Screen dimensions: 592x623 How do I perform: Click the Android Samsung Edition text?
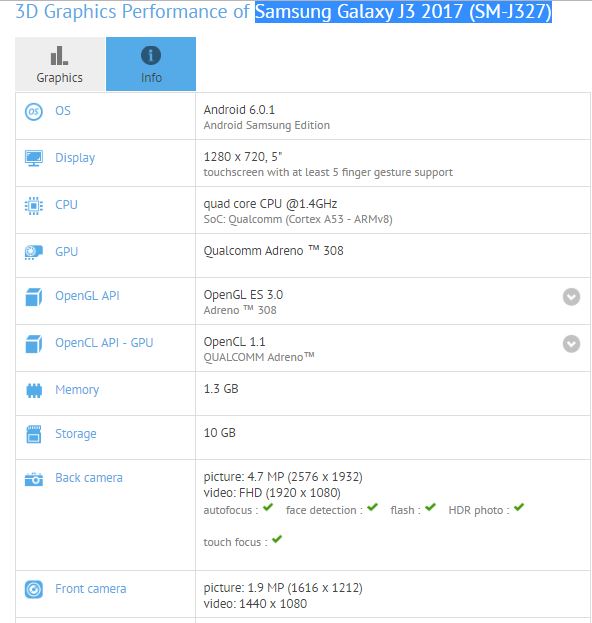[267, 125]
